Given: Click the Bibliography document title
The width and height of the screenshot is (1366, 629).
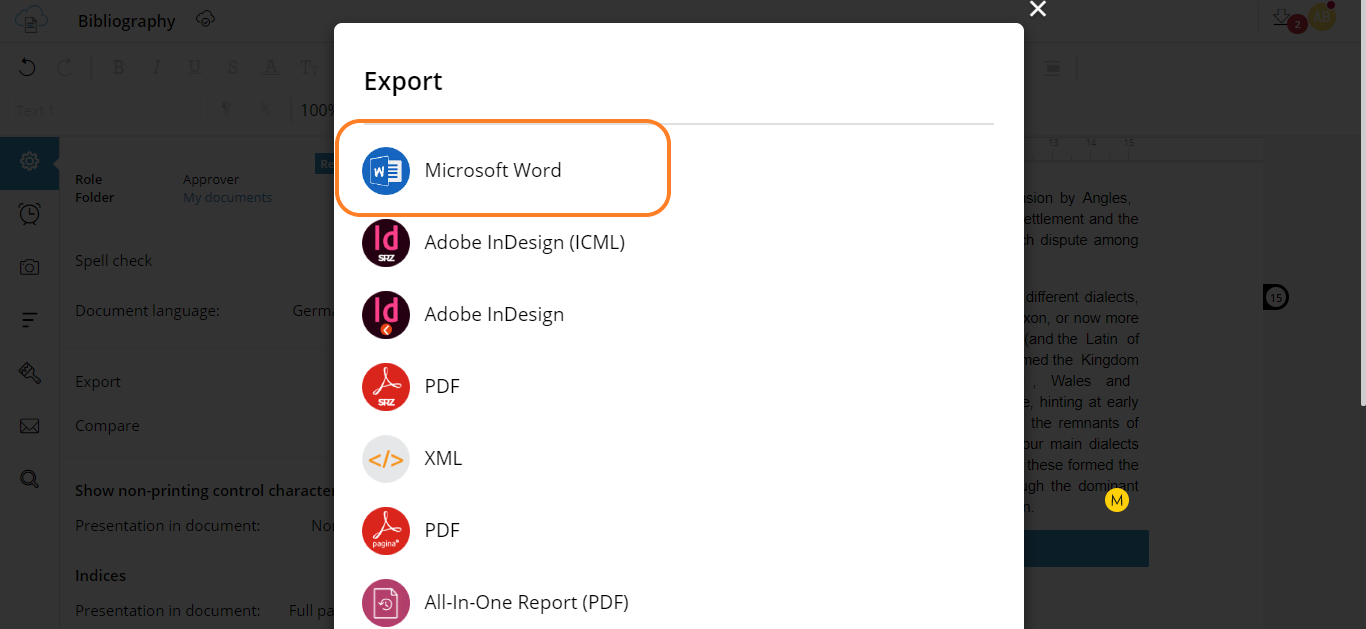Looking at the screenshot, I should click(x=126, y=21).
